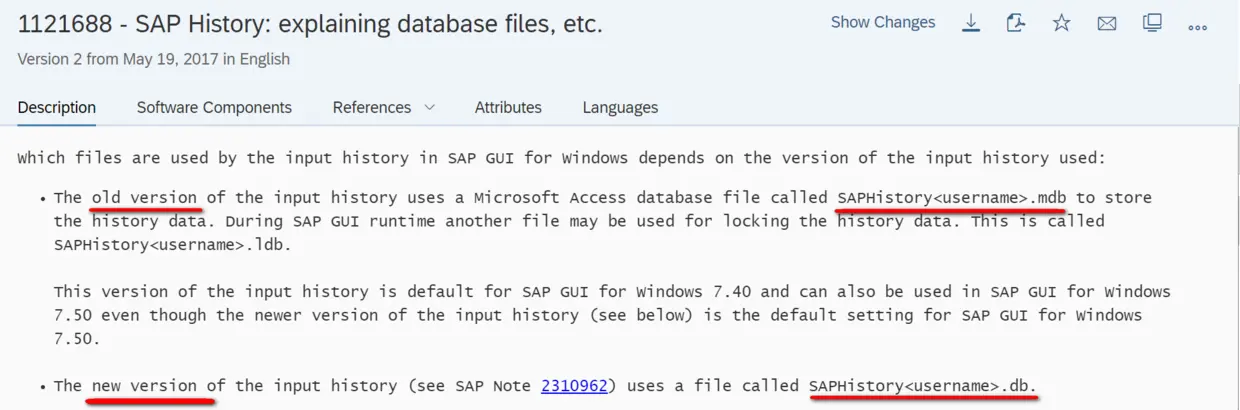This screenshot has width=1240, height=410.
Task: Open the Software Components tab
Action: point(214,107)
